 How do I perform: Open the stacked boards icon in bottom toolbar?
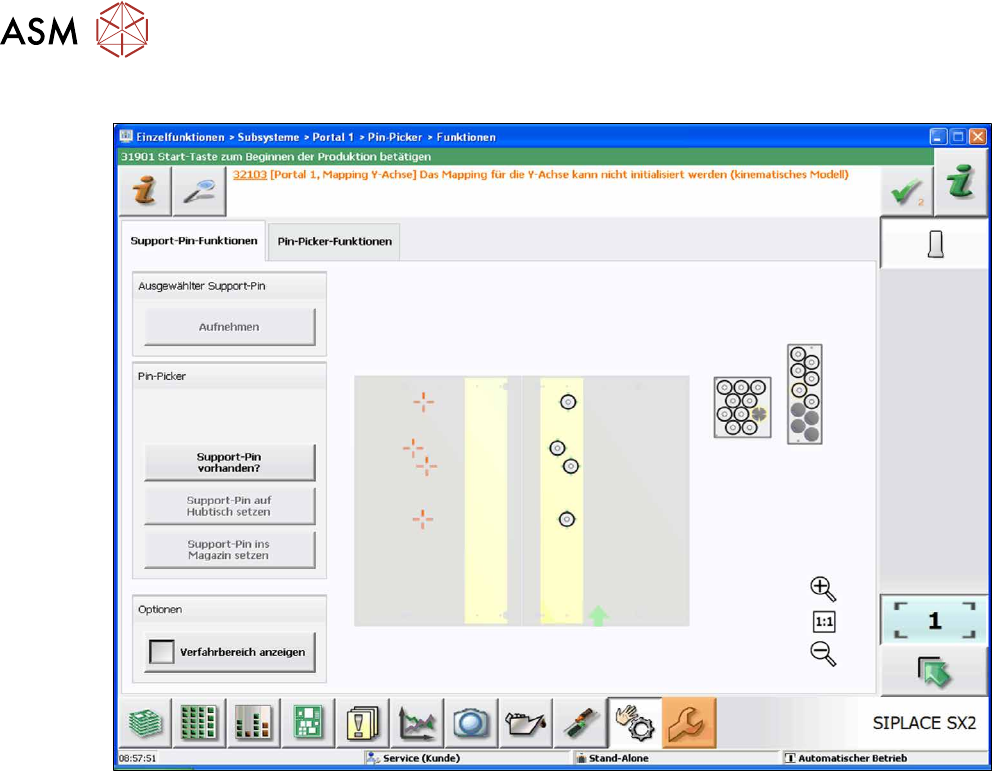coord(145,723)
